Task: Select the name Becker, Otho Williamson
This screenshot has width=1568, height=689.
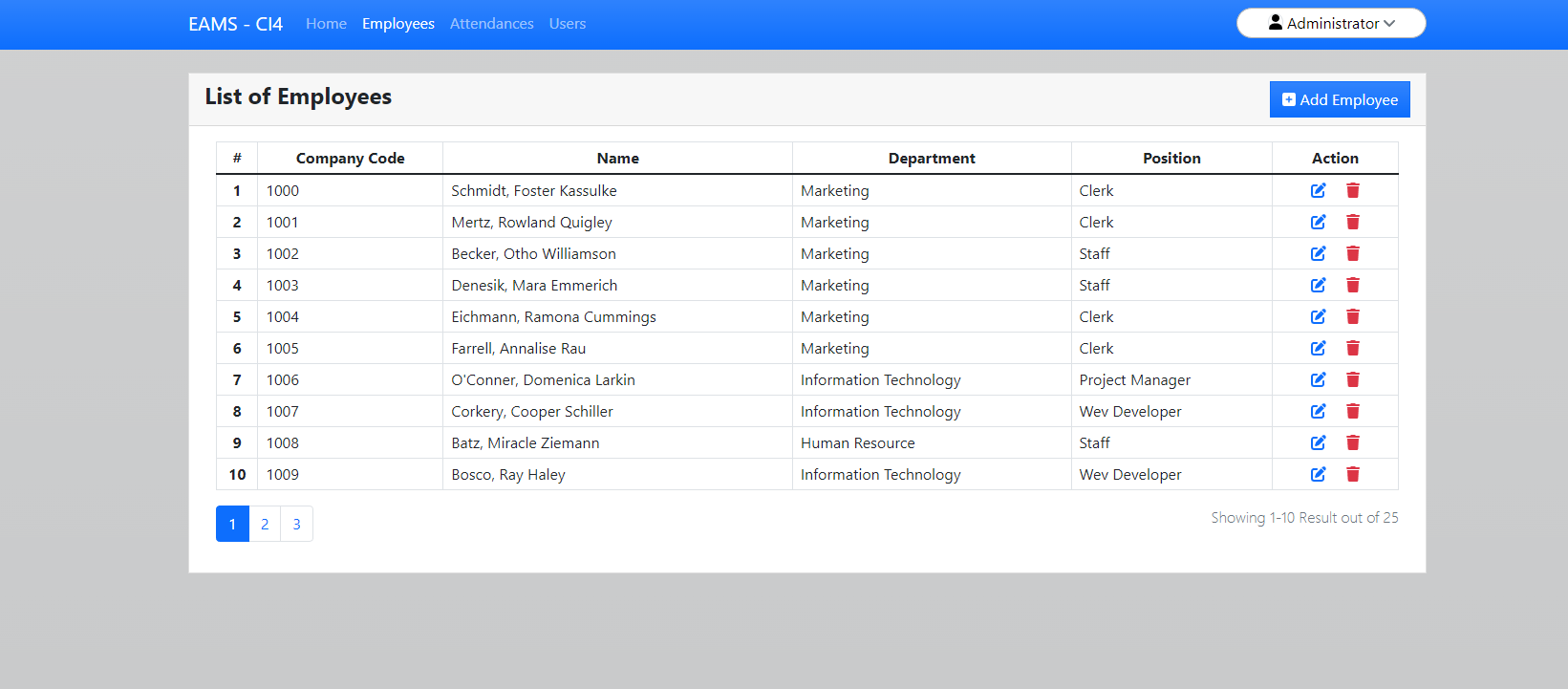Action: pyautogui.click(x=534, y=254)
